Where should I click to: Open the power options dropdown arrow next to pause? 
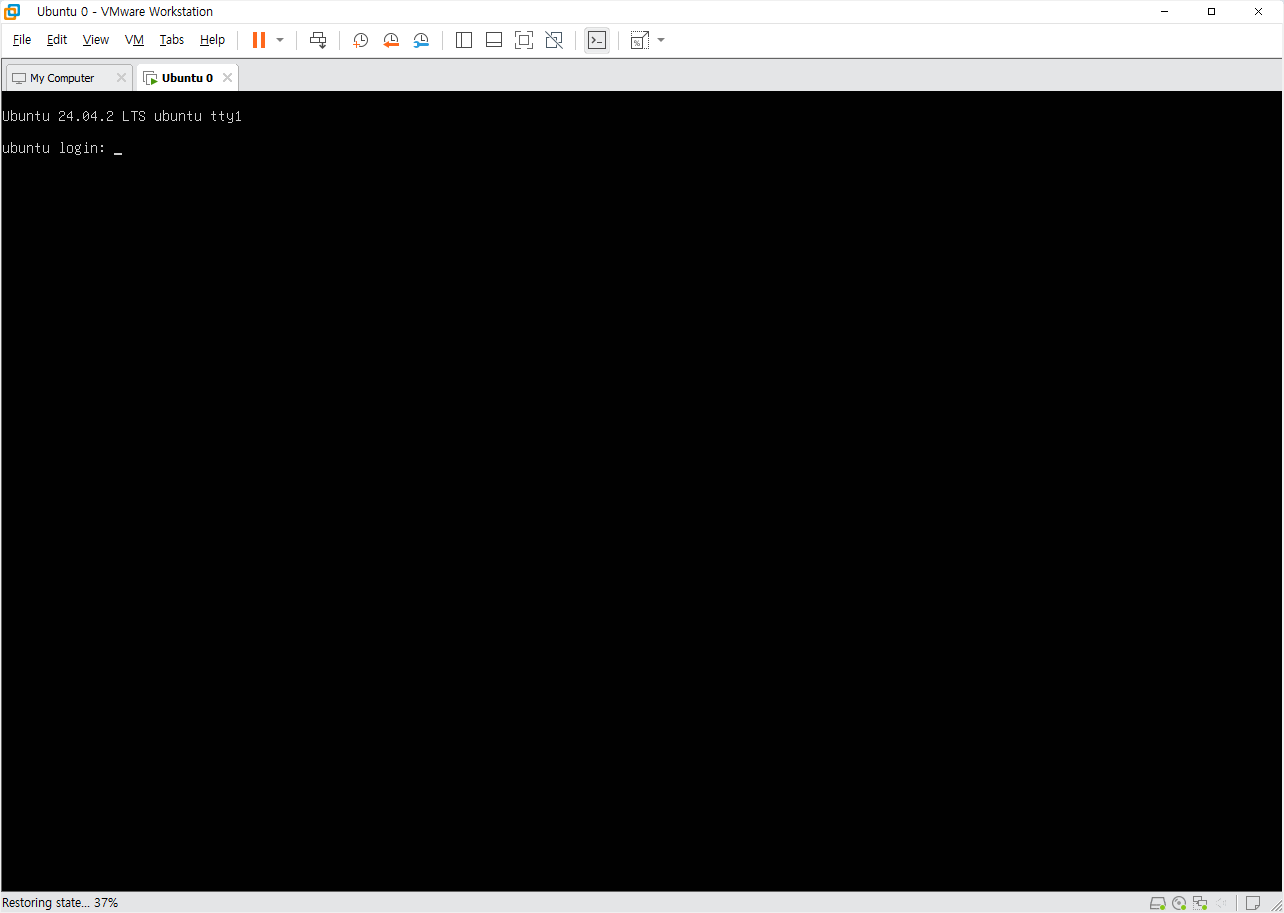(x=280, y=40)
